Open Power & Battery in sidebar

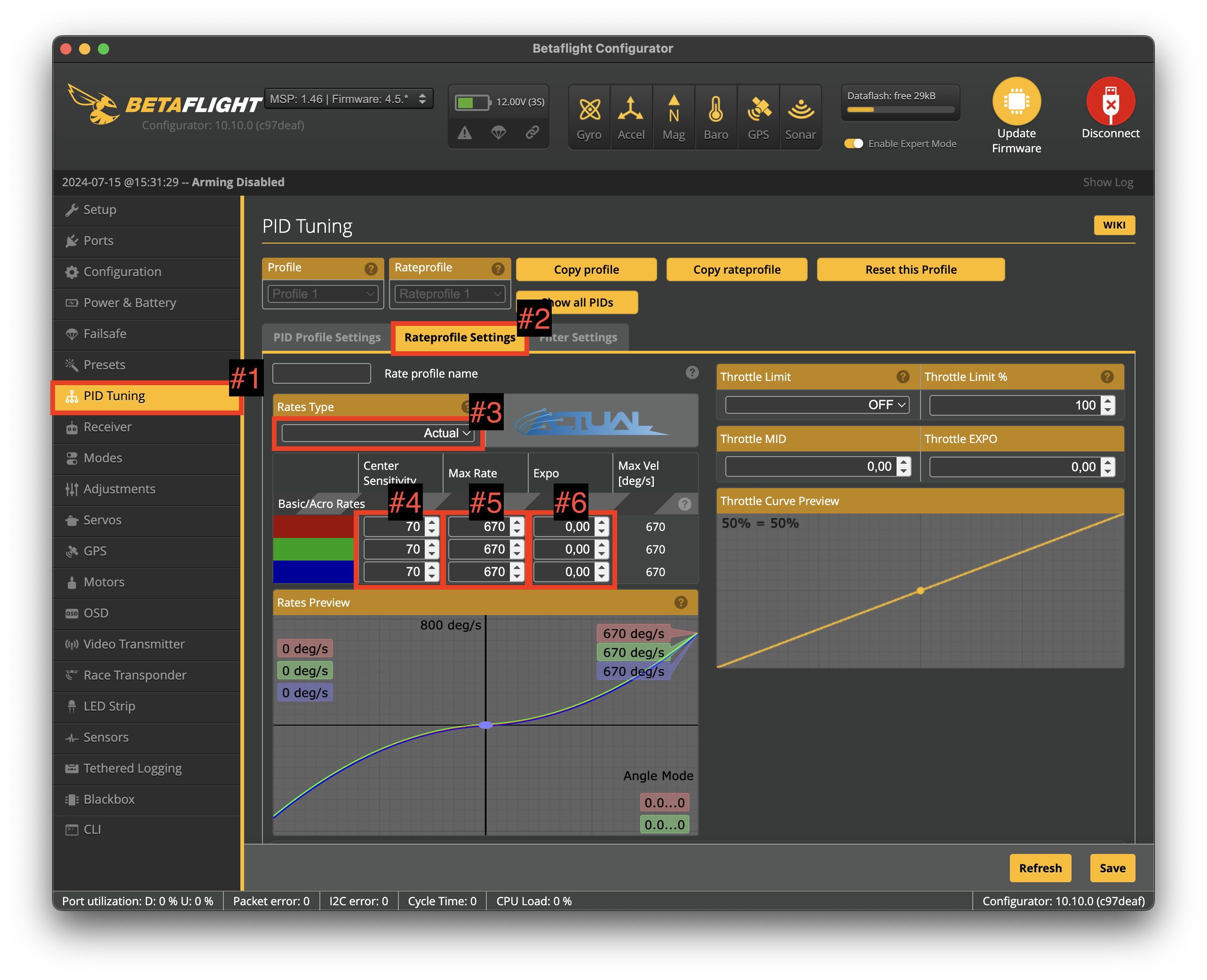click(x=147, y=302)
